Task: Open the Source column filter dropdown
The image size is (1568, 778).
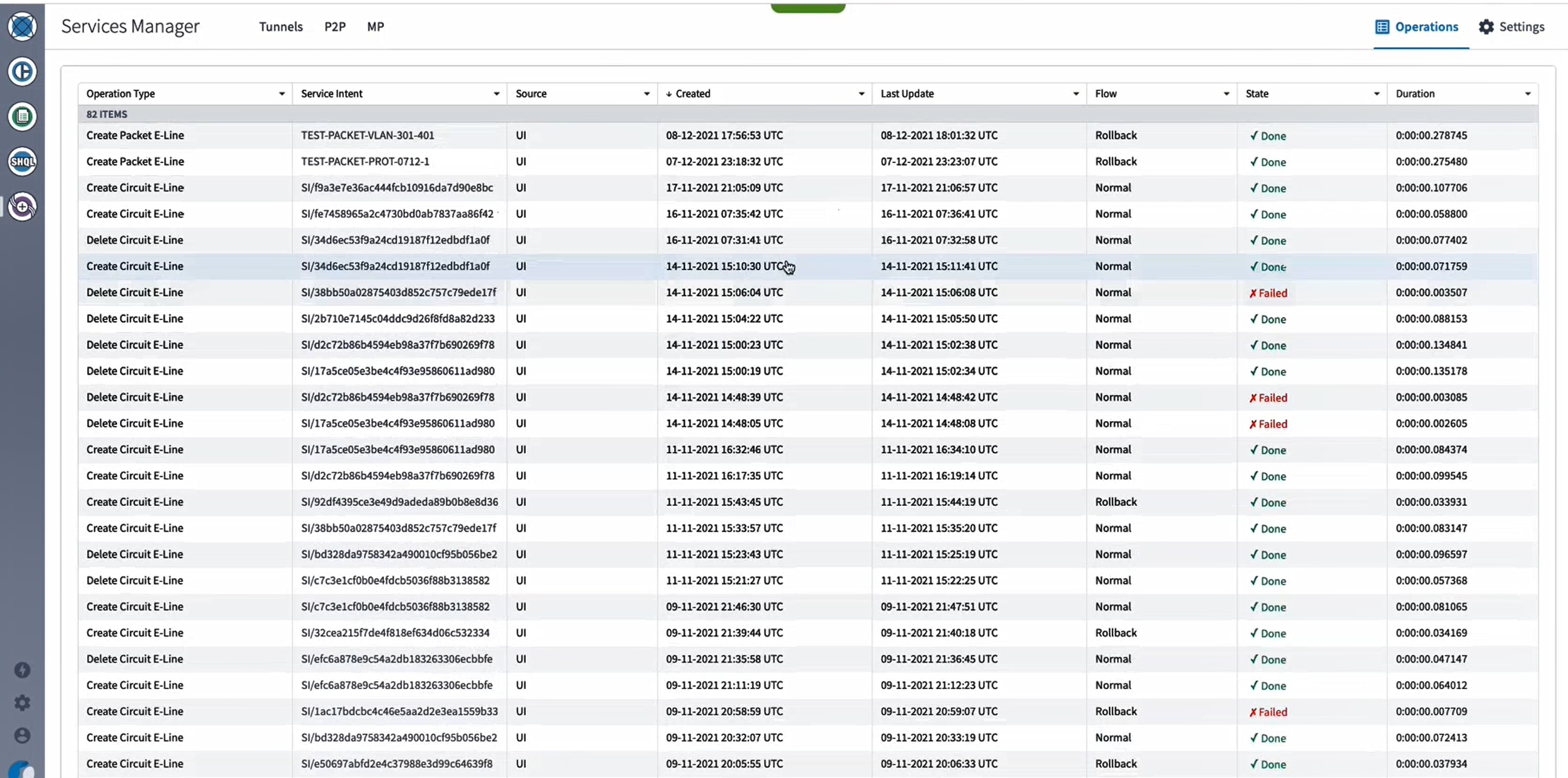Action: [647, 94]
